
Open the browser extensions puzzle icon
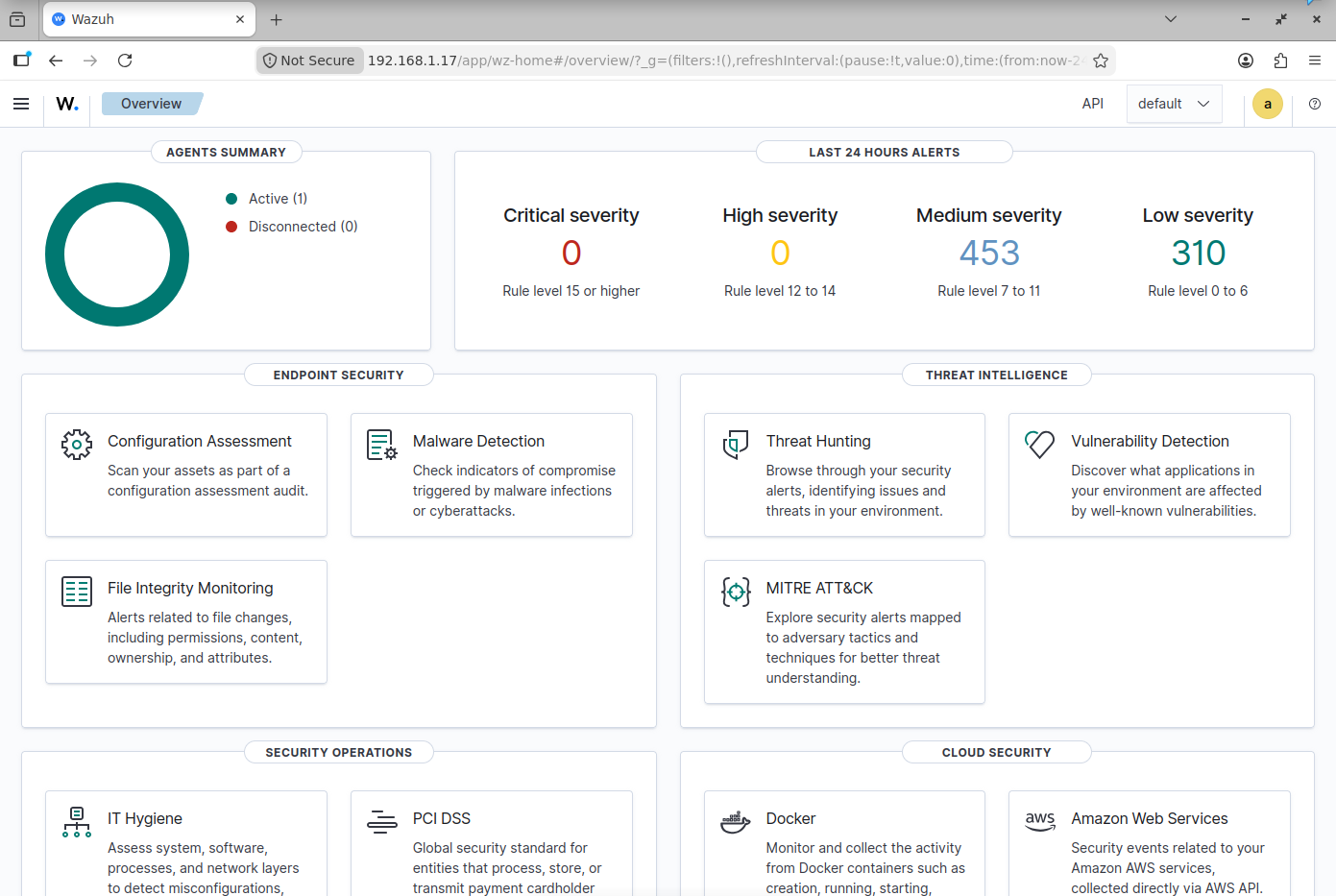tap(1280, 61)
